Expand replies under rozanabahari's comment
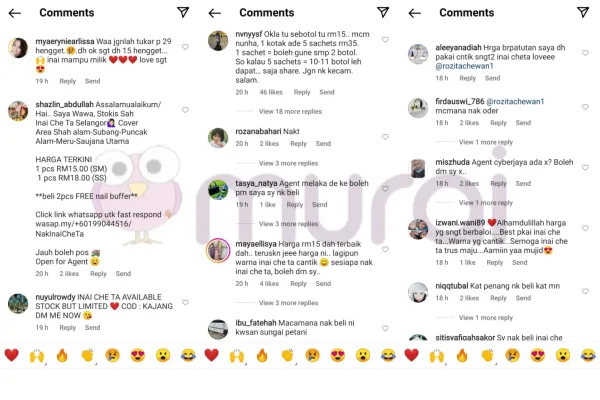600x400 pixels. [x=288, y=163]
